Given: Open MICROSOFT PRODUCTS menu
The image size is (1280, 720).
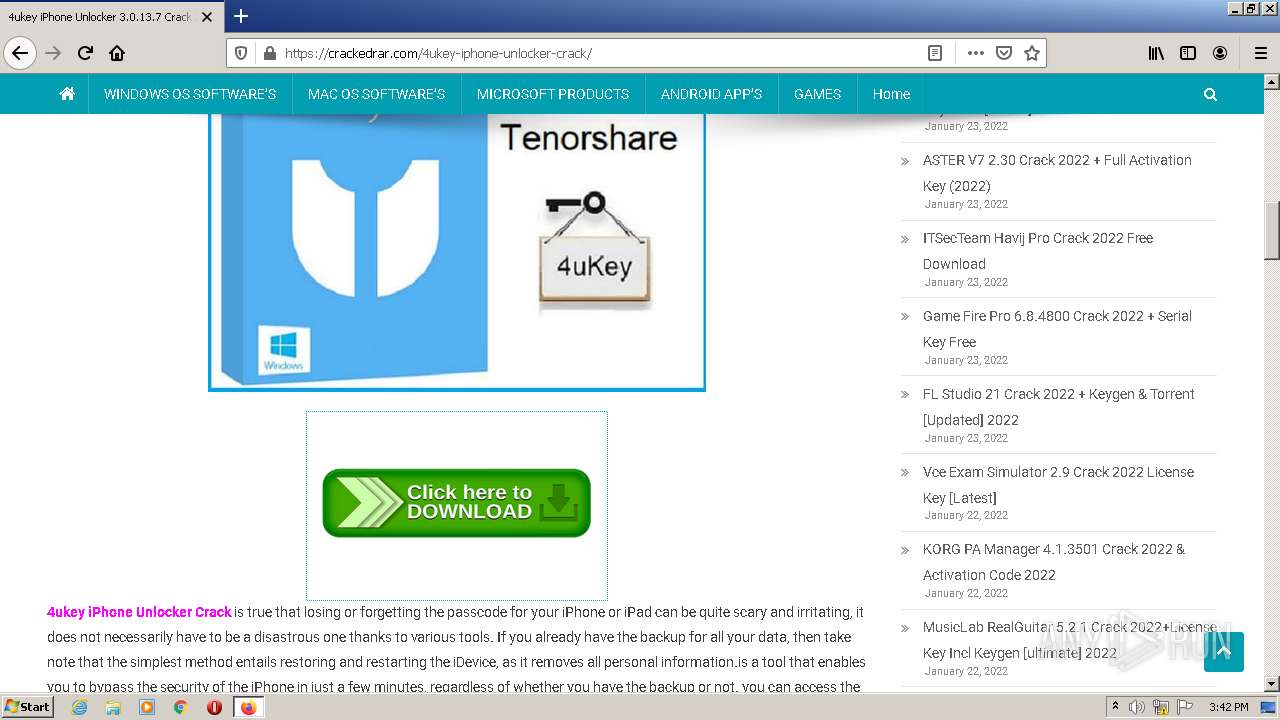Looking at the screenshot, I should point(553,94).
